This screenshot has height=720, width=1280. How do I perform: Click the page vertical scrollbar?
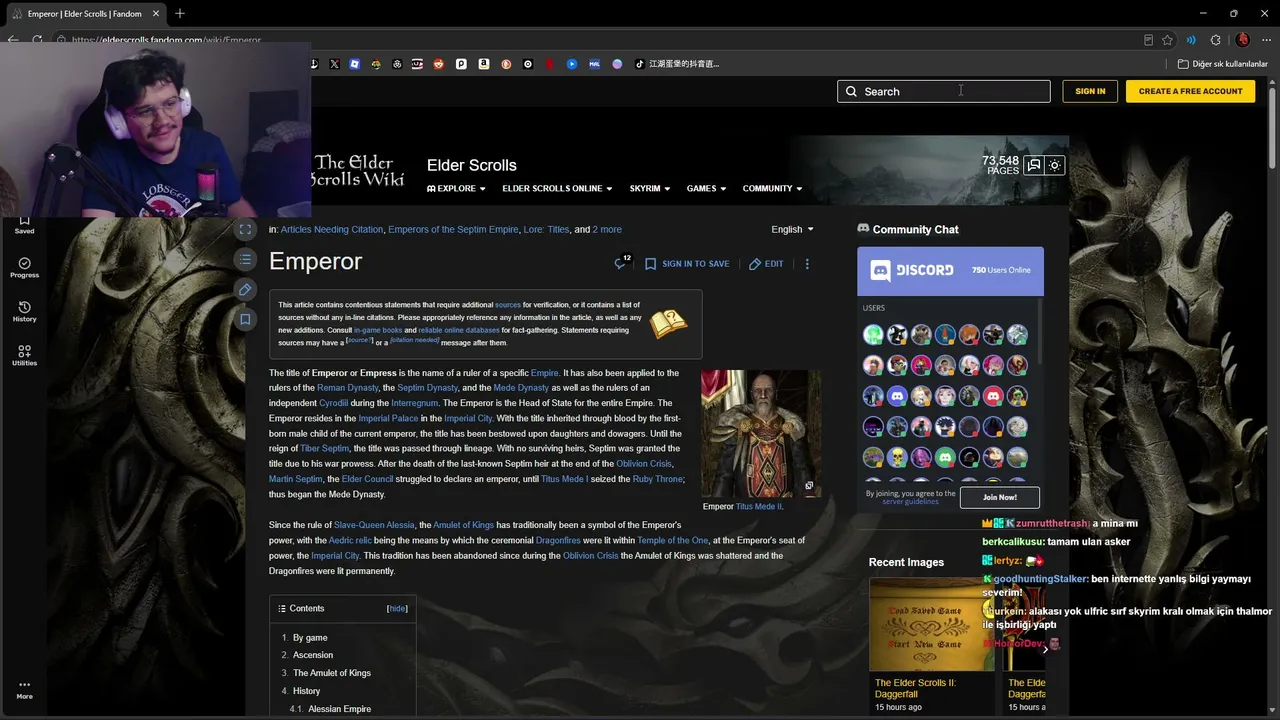tap(1273, 130)
